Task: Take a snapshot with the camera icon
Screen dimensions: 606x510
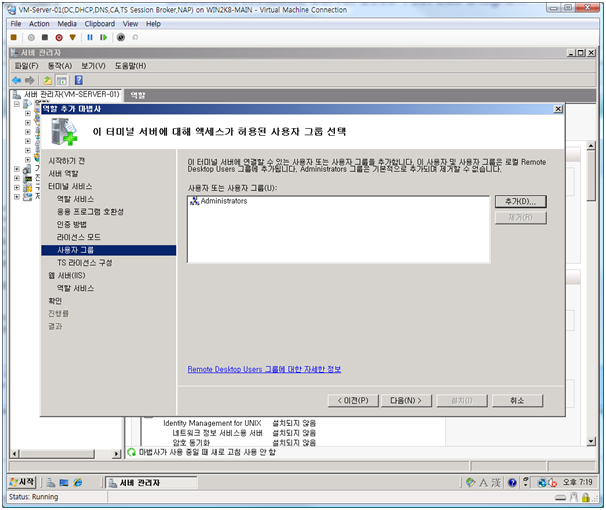Action: (x=121, y=37)
